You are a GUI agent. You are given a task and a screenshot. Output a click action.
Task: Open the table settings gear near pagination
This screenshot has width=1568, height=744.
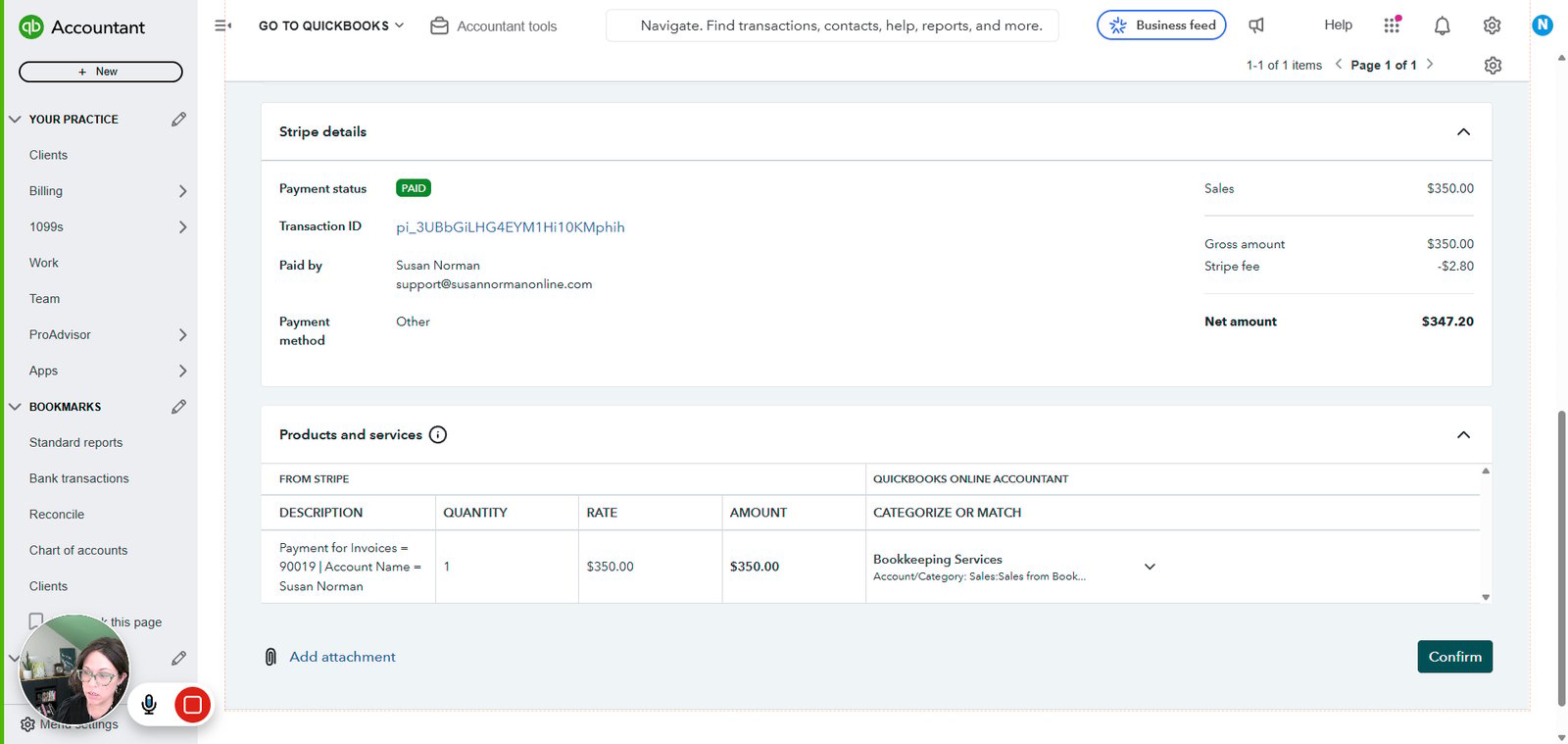[1493, 66]
